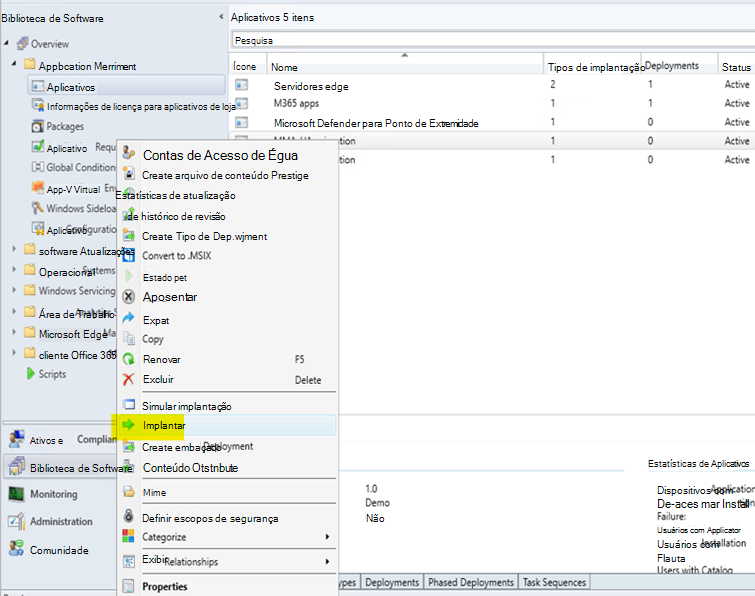Select the M365 apps row name

(x=297, y=103)
